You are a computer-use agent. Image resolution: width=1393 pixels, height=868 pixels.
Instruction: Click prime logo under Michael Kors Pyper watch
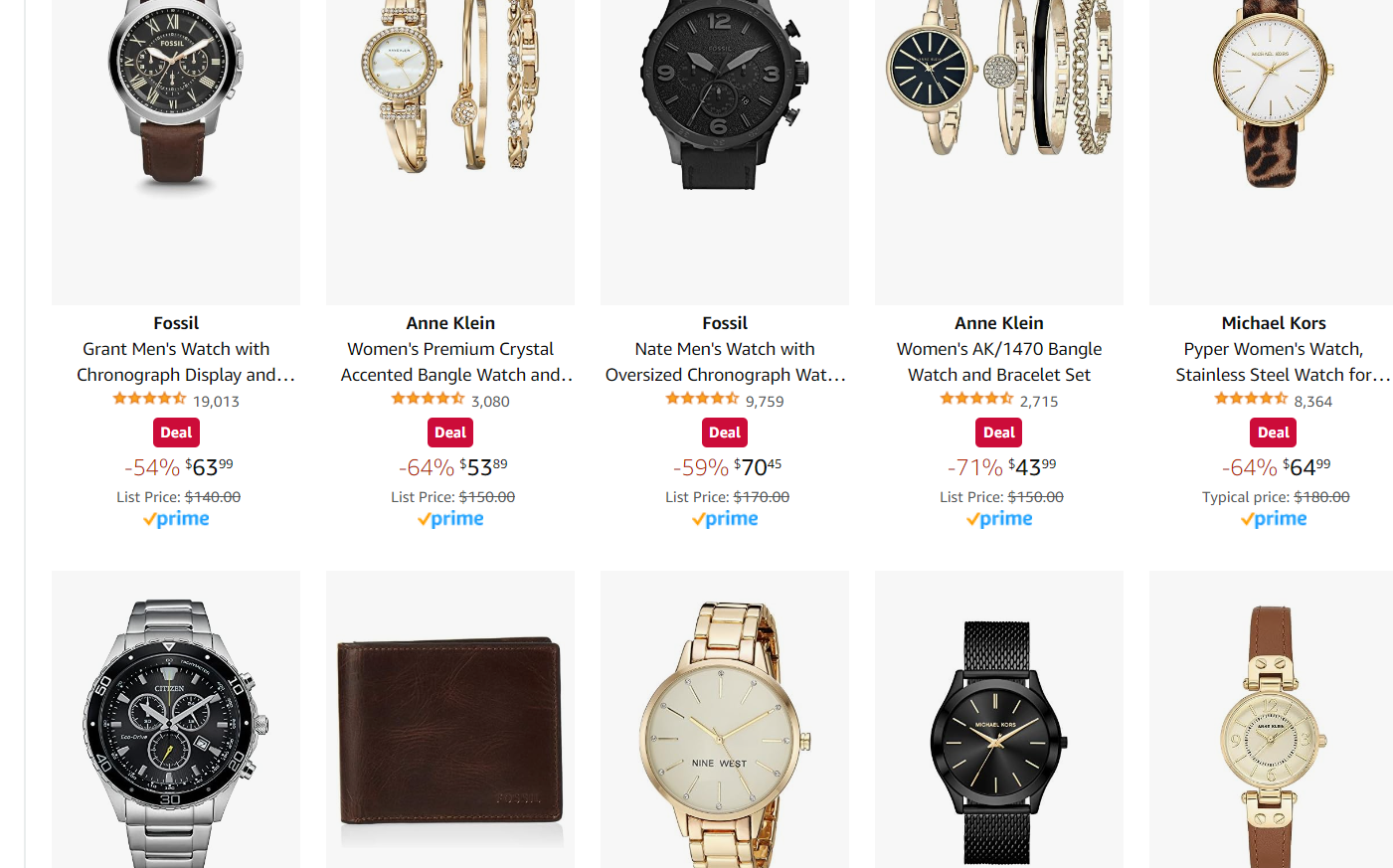pos(1274,519)
